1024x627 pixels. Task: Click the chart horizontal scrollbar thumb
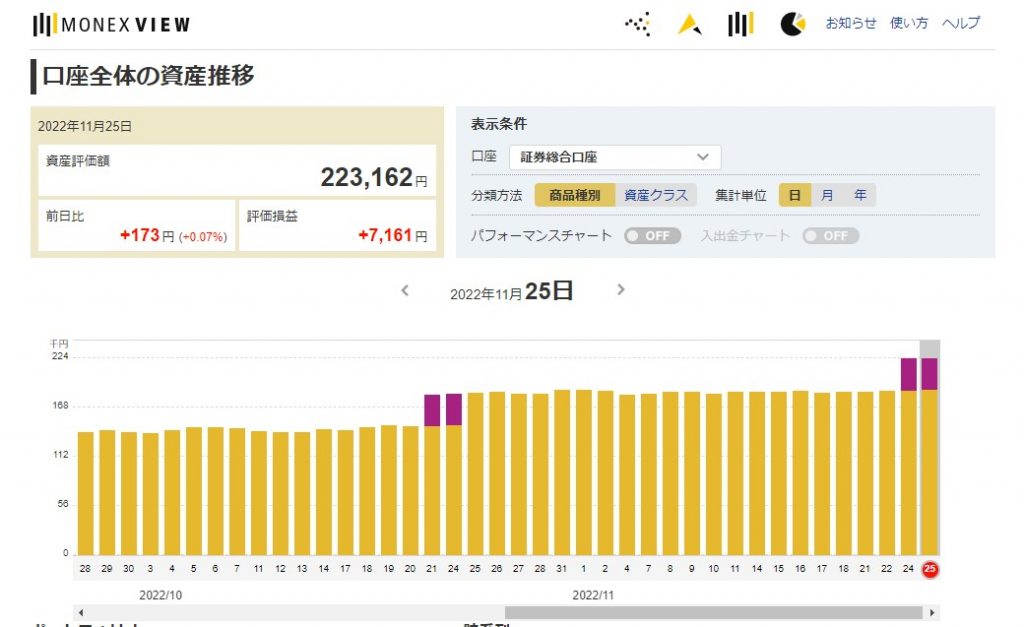(x=713, y=612)
